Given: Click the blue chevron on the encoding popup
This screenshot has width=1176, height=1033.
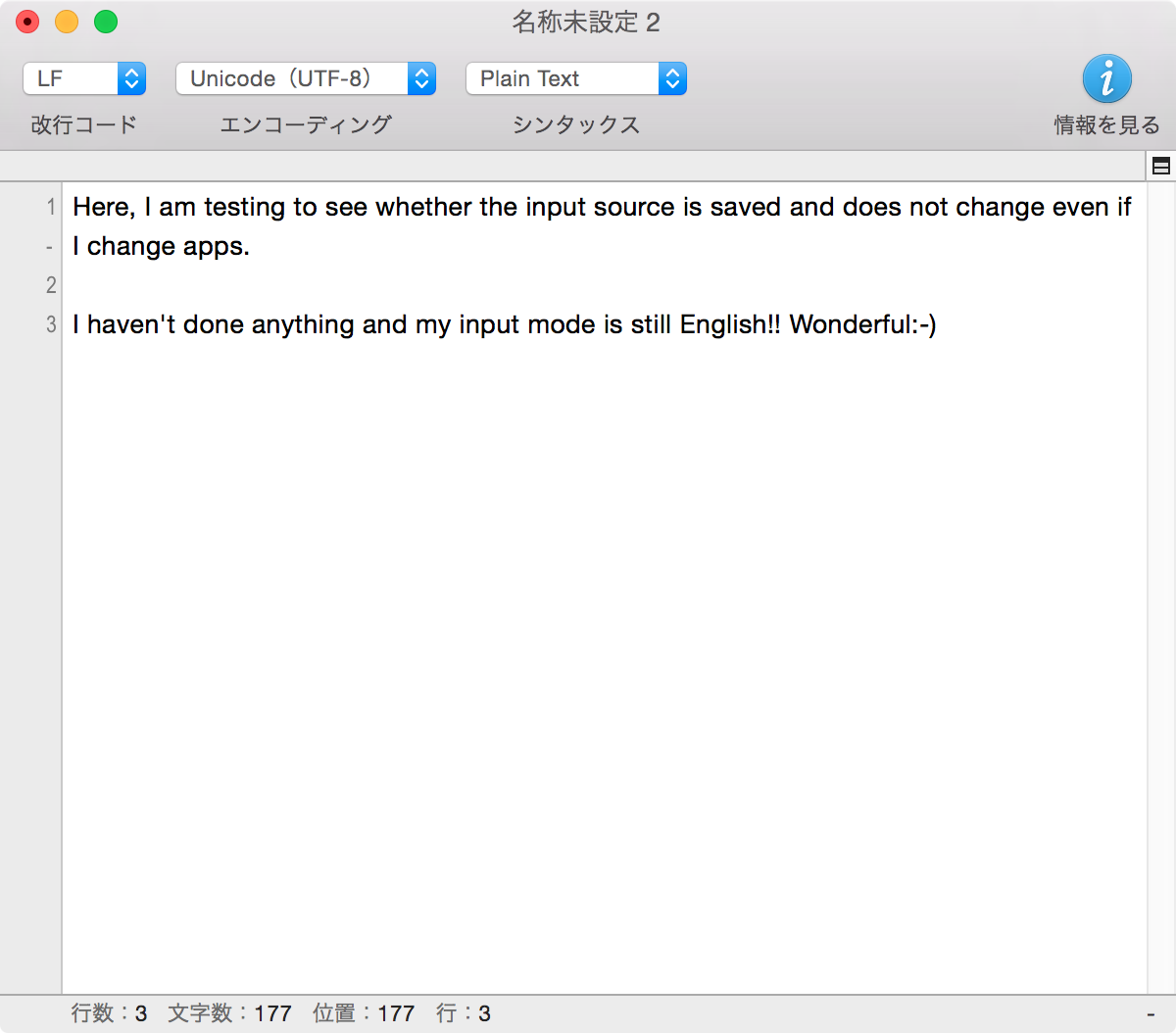Looking at the screenshot, I should [x=421, y=78].
